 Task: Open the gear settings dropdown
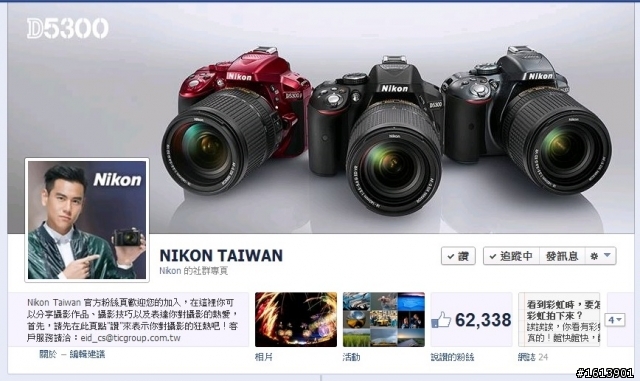(600, 256)
